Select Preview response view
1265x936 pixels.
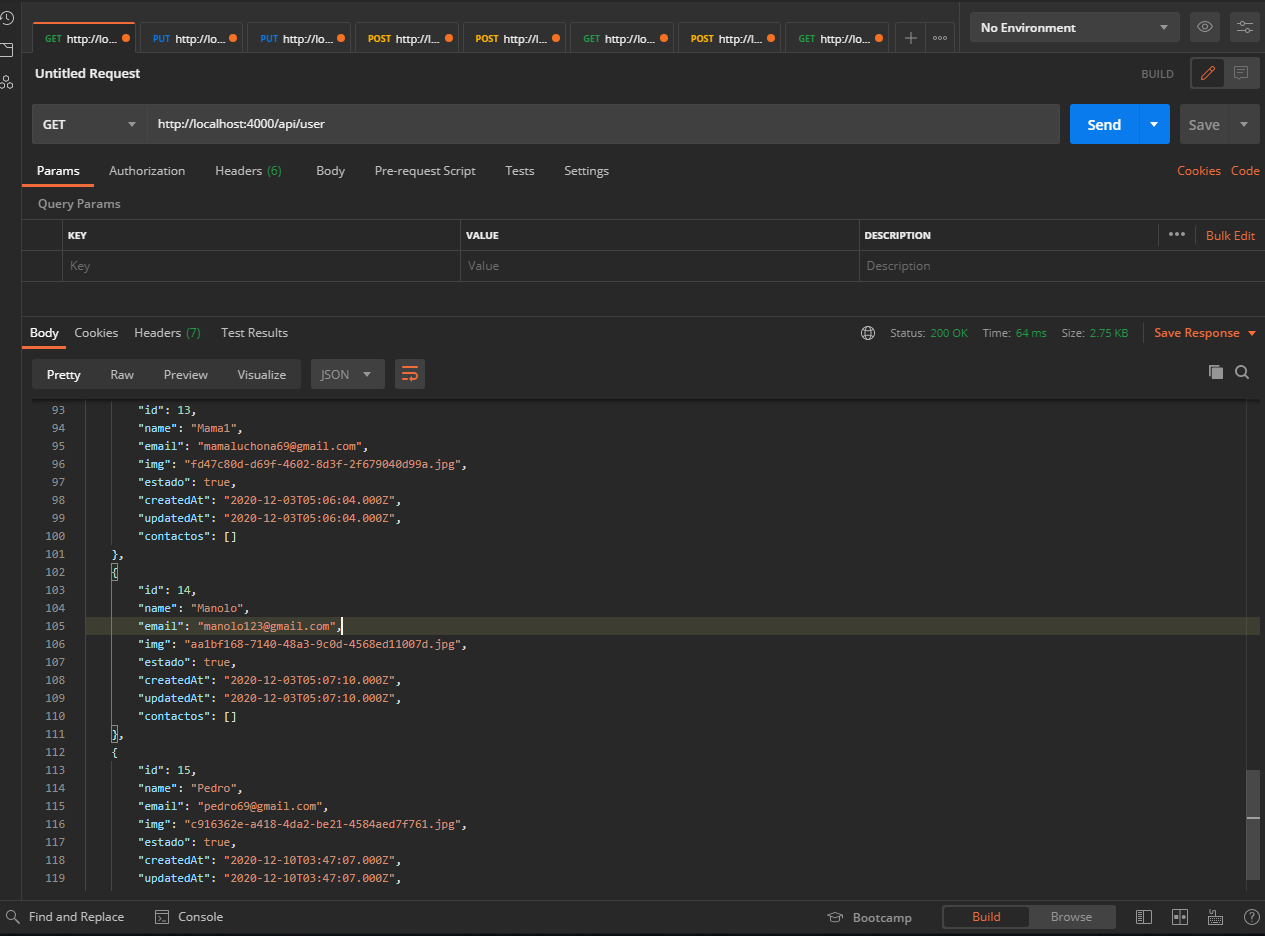pyautogui.click(x=186, y=374)
